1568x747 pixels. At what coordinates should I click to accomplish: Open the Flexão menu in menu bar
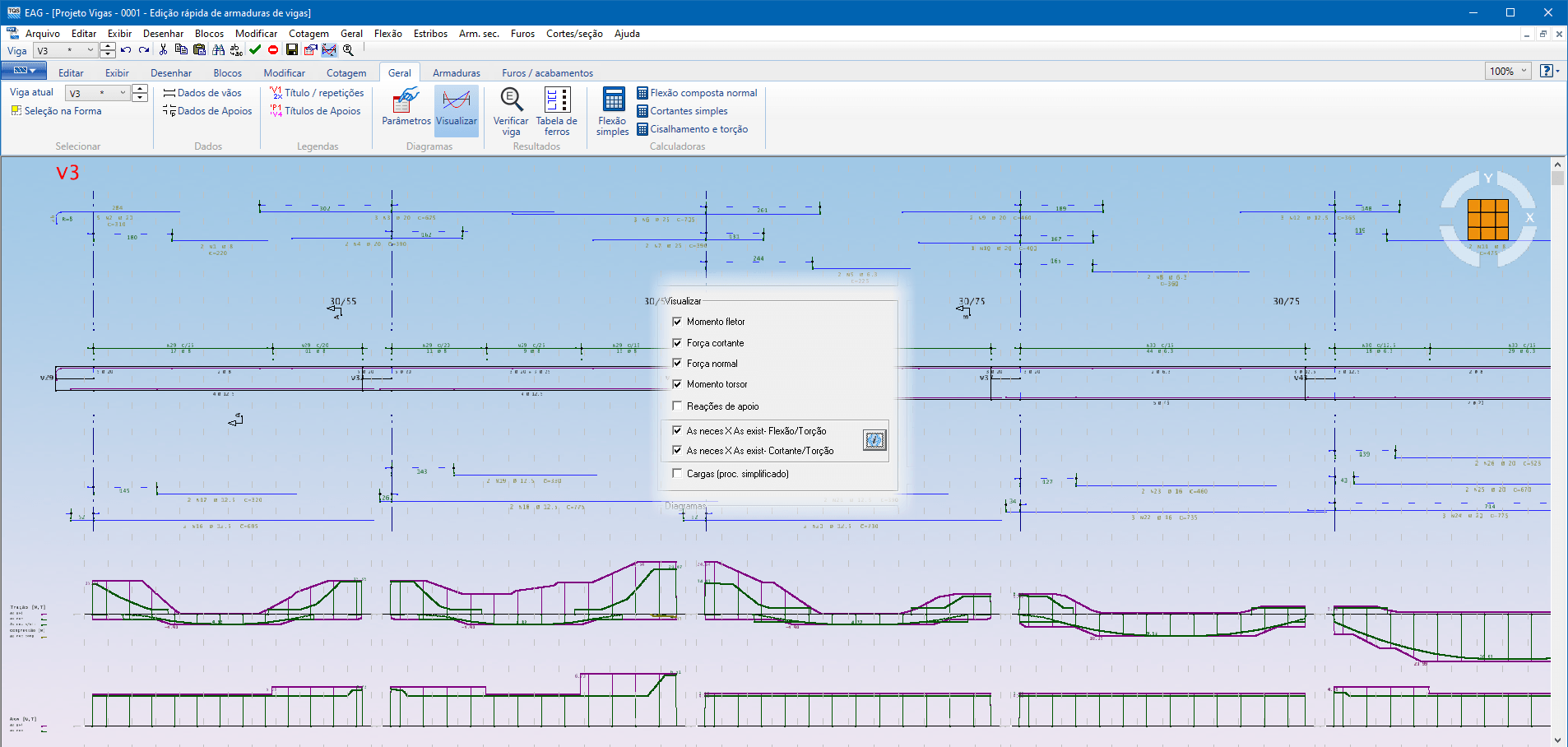coord(387,34)
